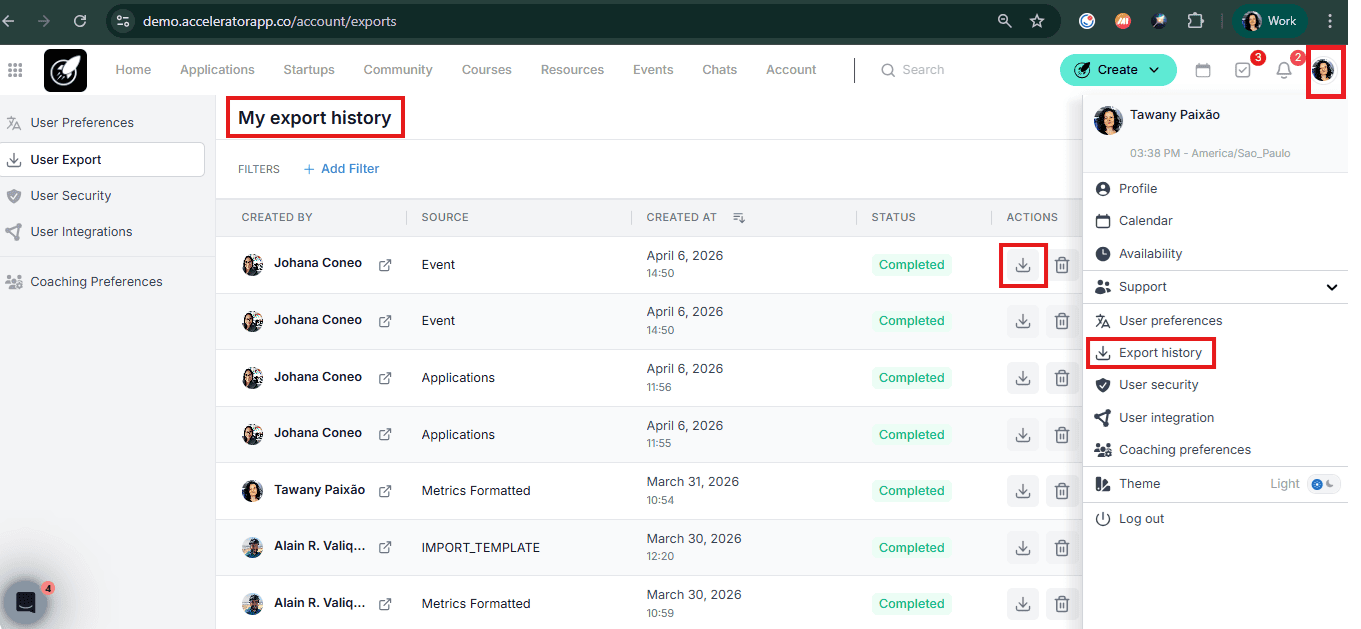Open User Security in left sidebar
The height and width of the screenshot is (629, 1361).
71,196
